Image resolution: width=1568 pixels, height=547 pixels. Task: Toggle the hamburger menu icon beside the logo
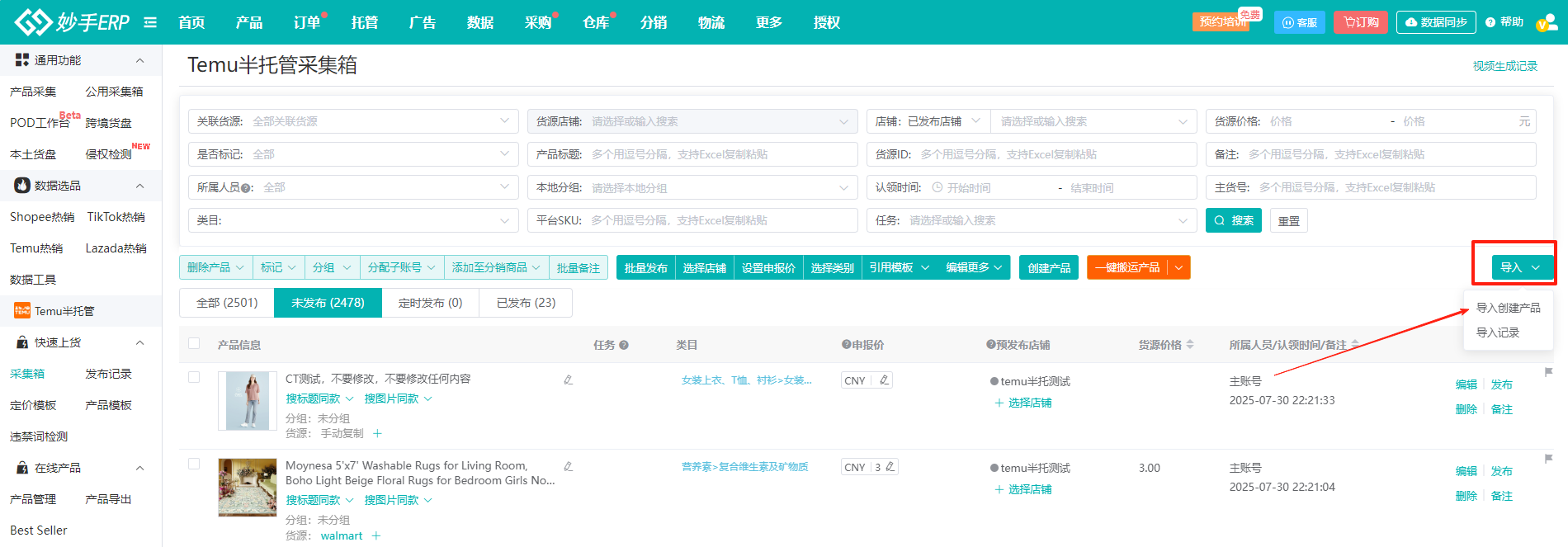150,22
